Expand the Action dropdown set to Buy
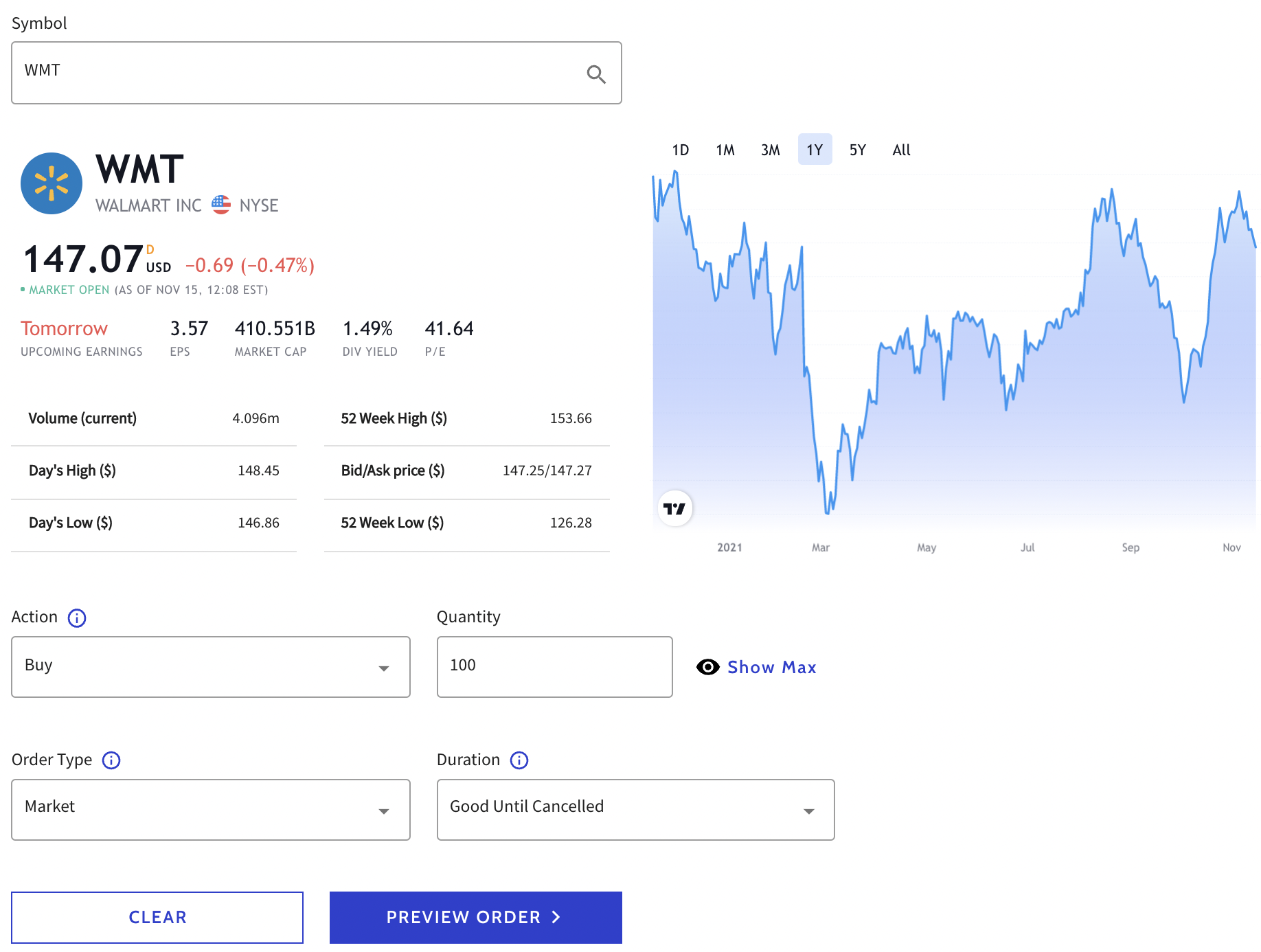Image resolution: width=1261 pixels, height=952 pixels. pyautogui.click(x=210, y=667)
